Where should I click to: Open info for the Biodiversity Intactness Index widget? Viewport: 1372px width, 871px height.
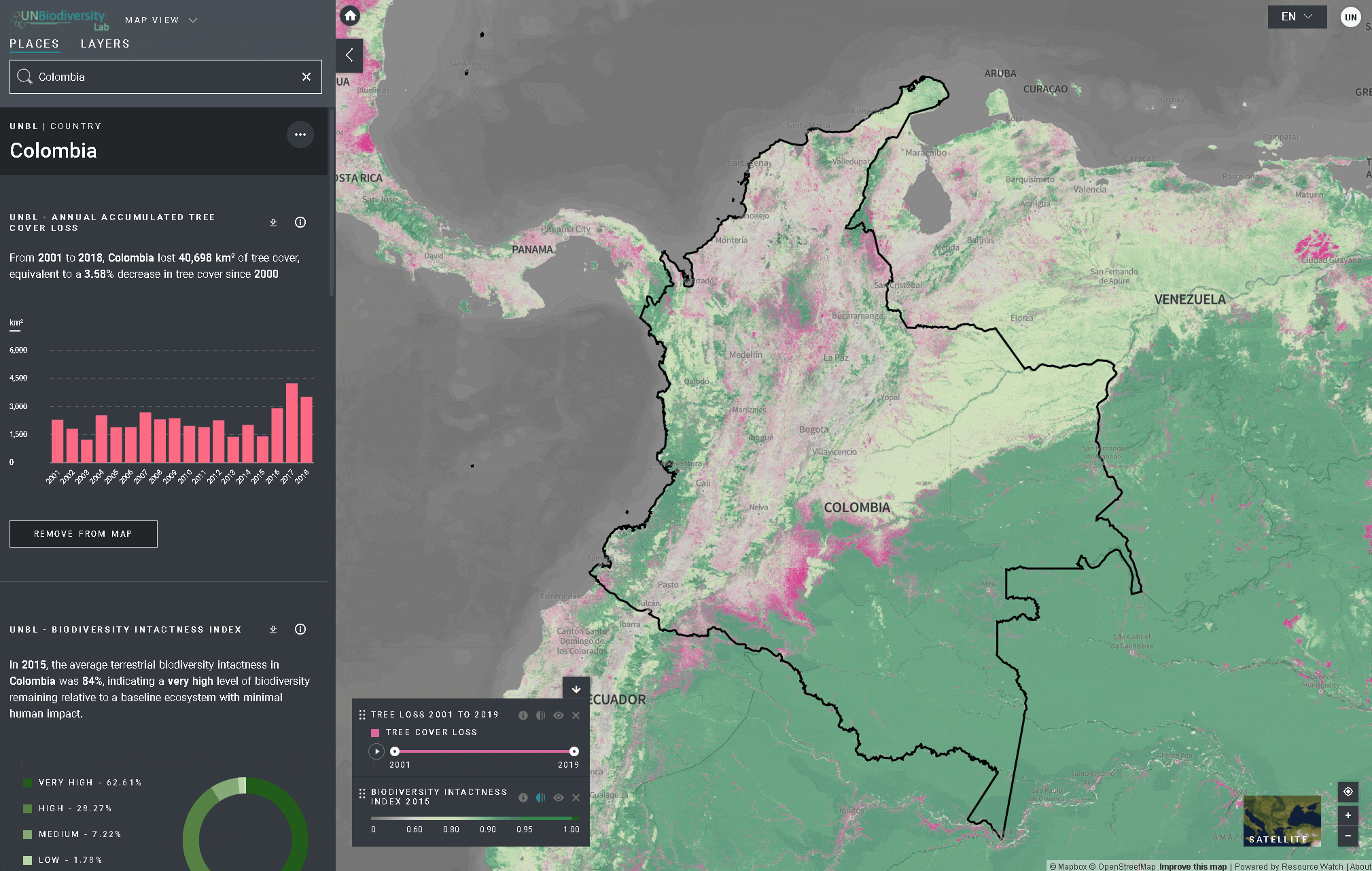pyautogui.click(x=300, y=629)
